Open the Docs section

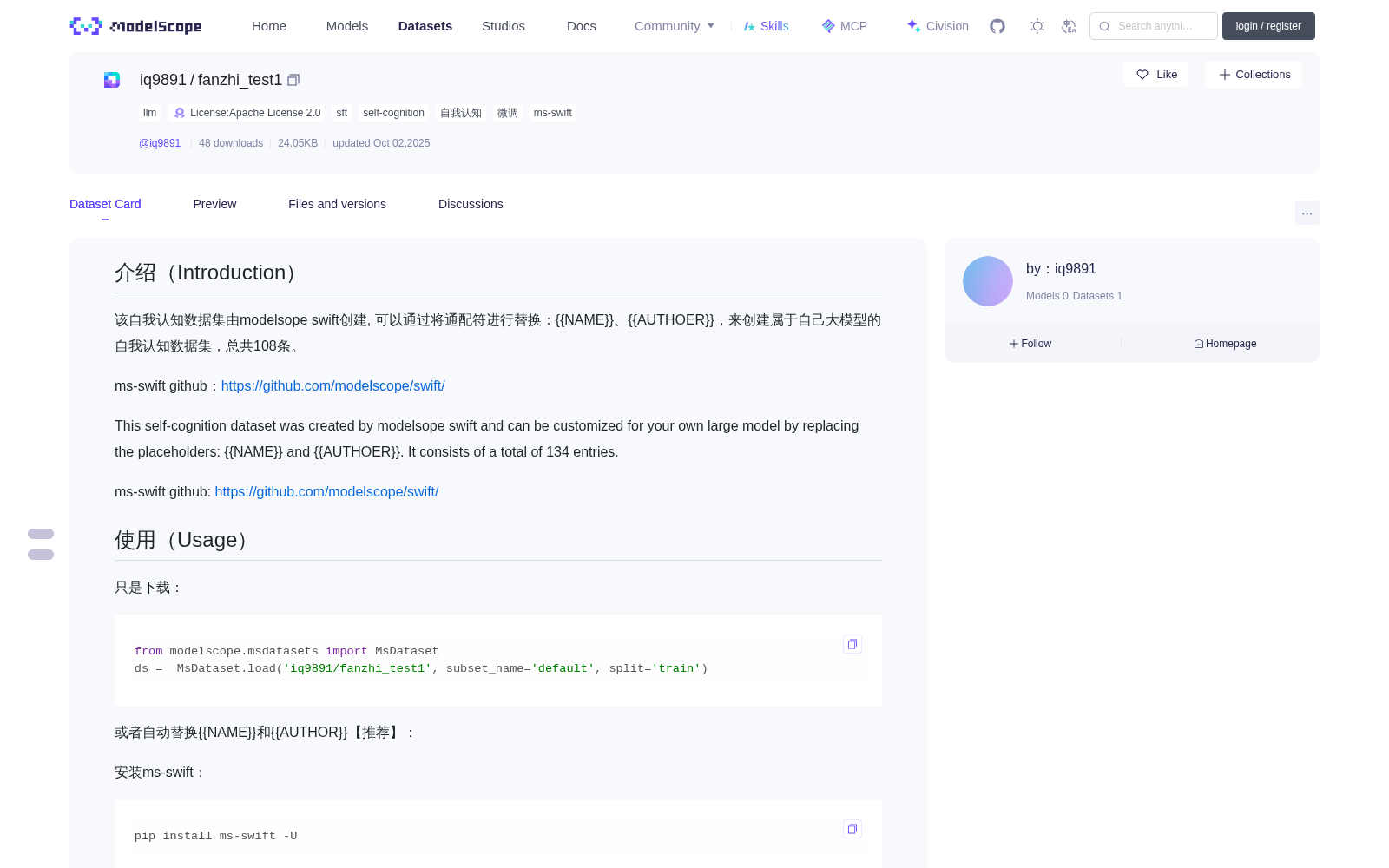pyautogui.click(x=582, y=26)
